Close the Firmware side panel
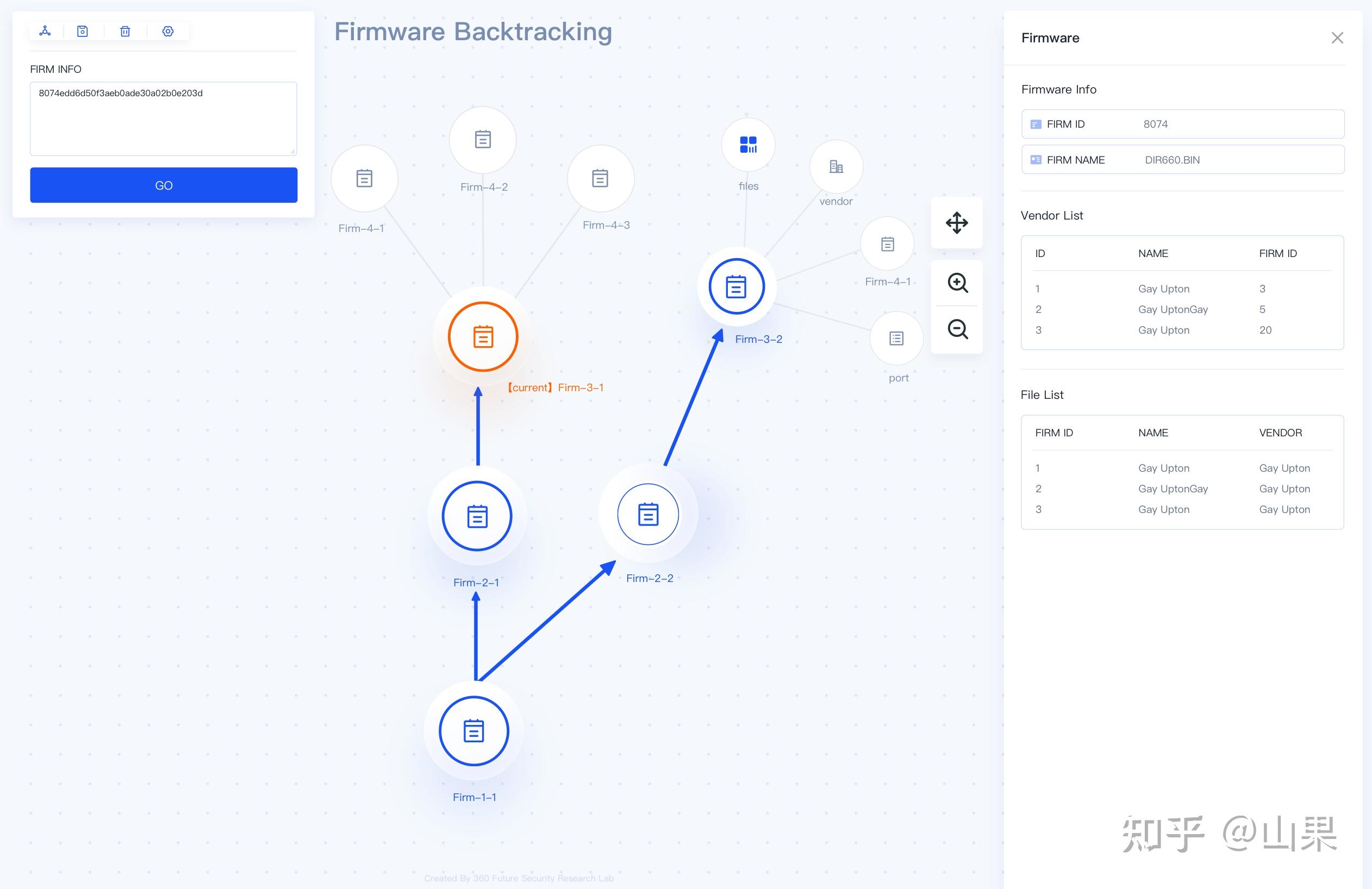The height and width of the screenshot is (889, 1372). [x=1337, y=38]
